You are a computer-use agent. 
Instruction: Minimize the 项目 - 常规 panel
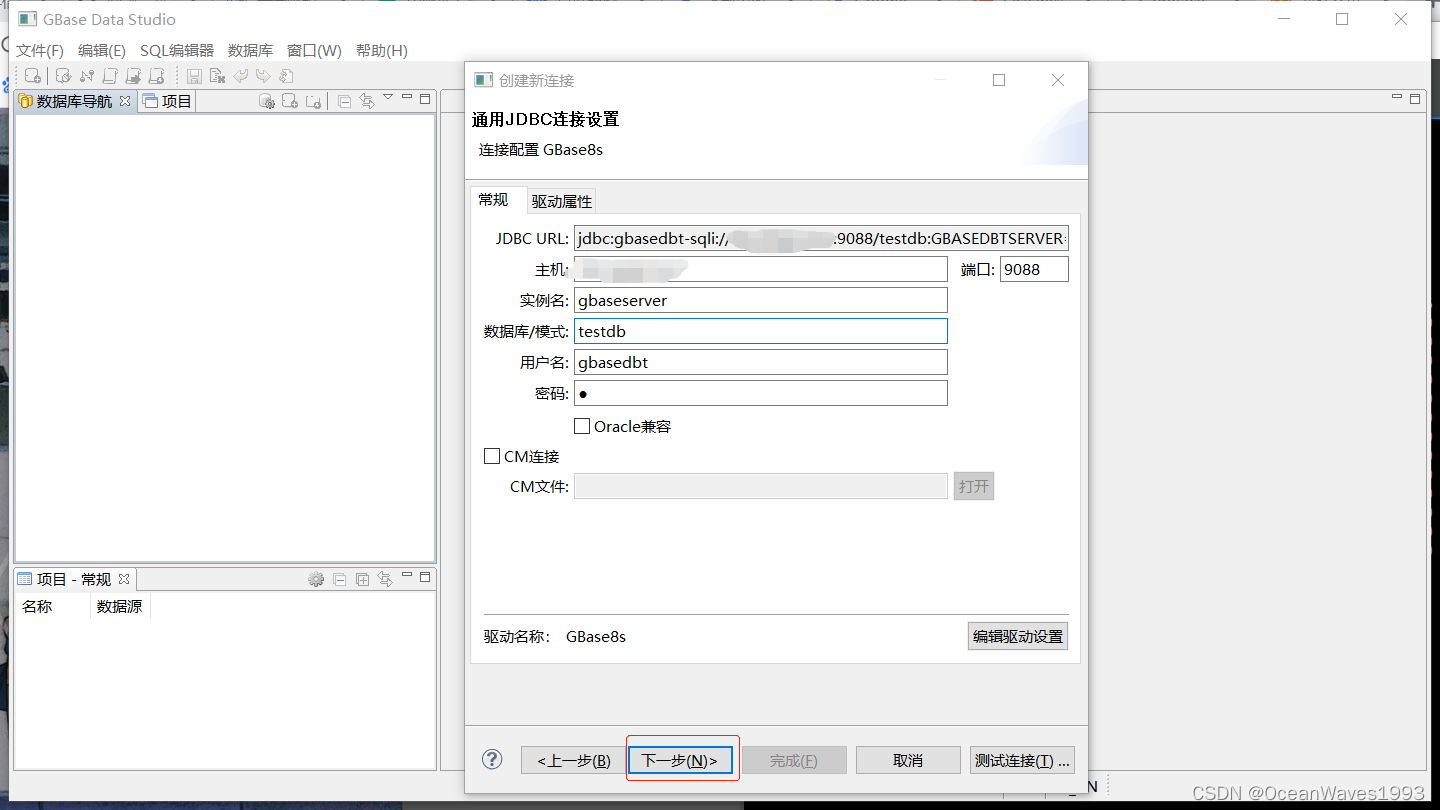point(407,576)
